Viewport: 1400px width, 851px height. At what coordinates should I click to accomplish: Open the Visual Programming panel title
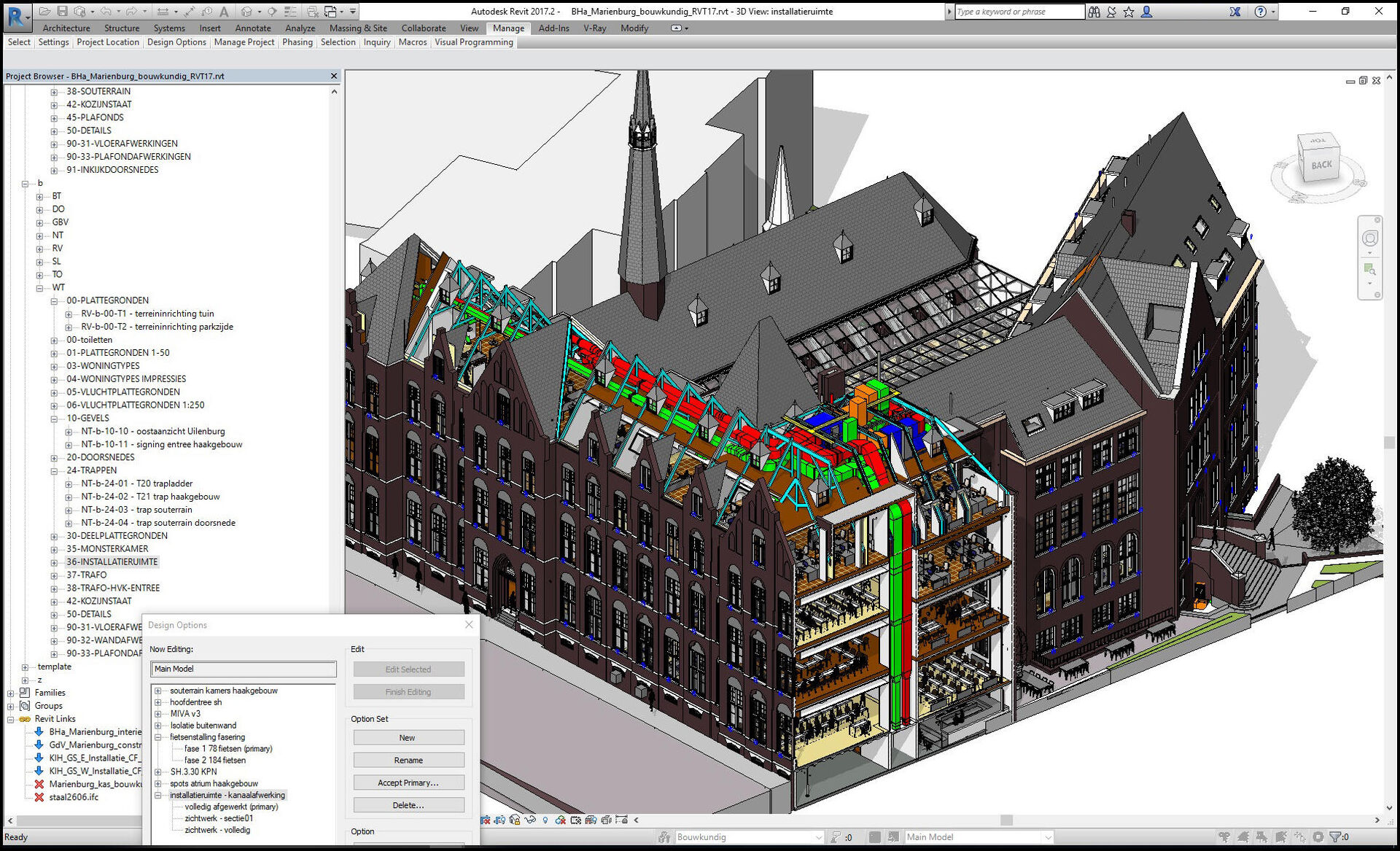pos(474,42)
